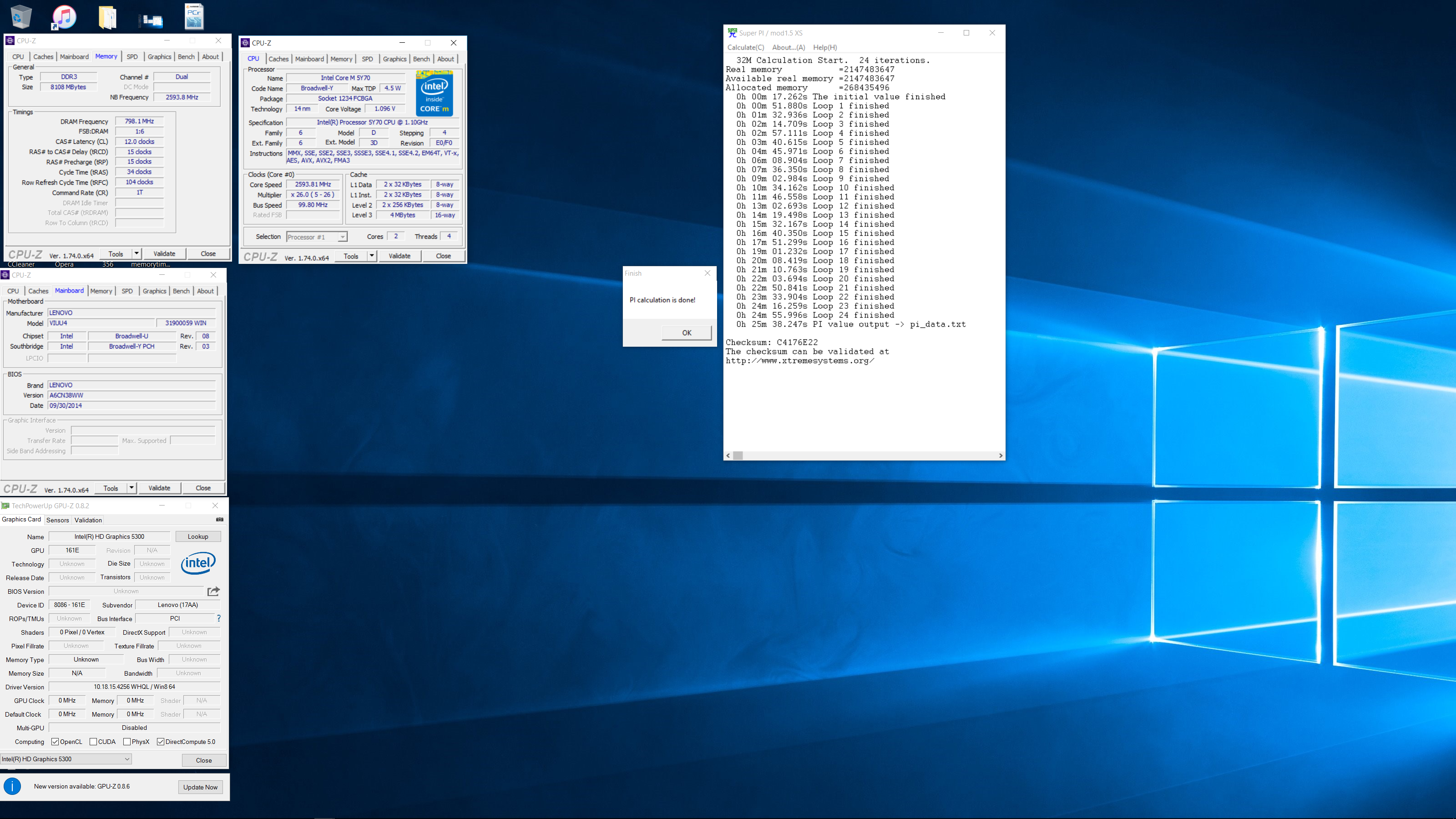The width and height of the screenshot is (1456, 819).
Task: Toggle the PhysX checkbox in GPU-Z
Action: 126,742
